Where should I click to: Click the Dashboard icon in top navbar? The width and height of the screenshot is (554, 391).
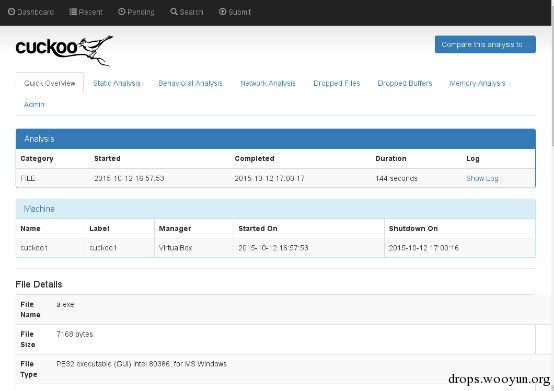pos(11,12)
